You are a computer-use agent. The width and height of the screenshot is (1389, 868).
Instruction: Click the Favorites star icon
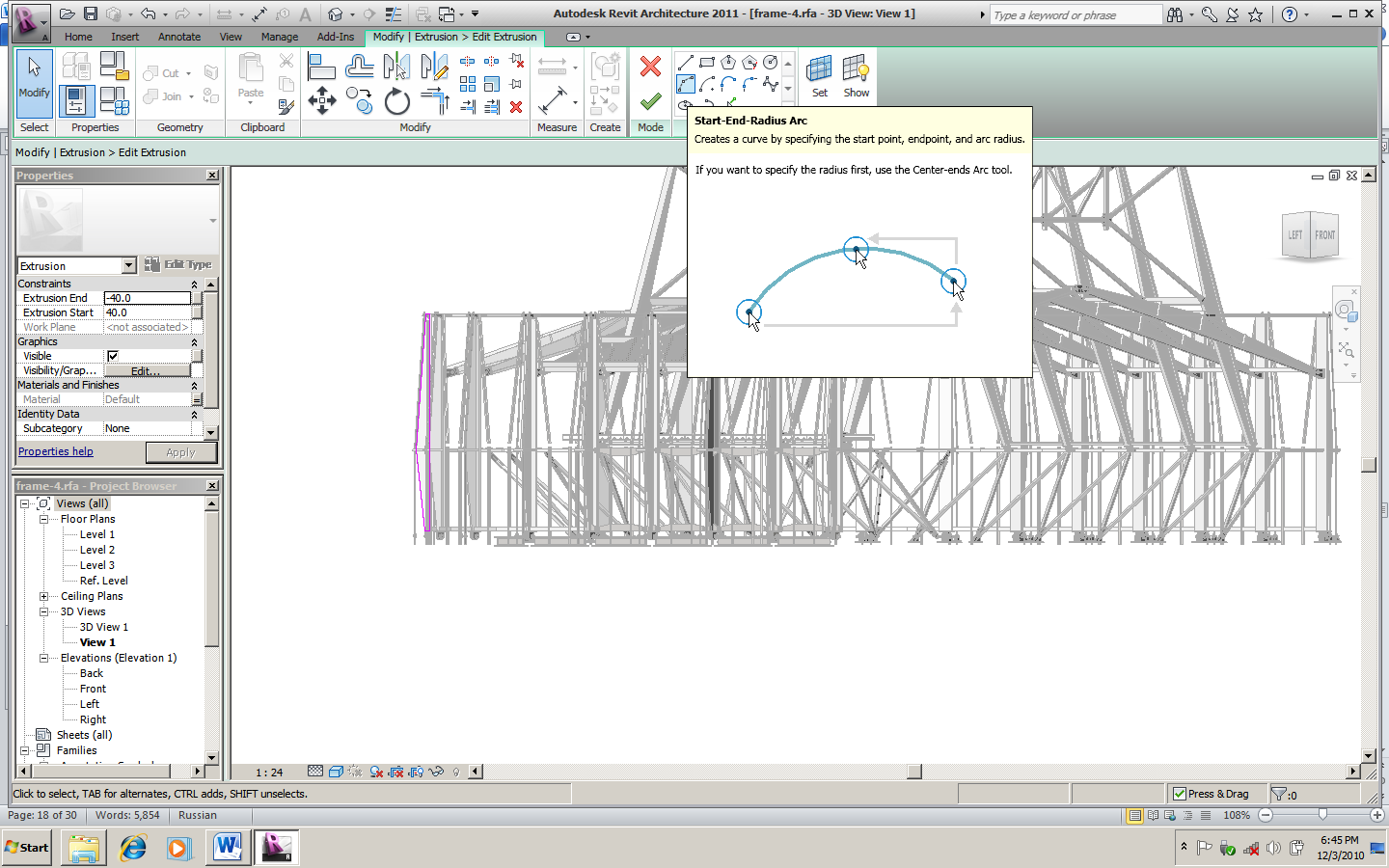1255,14
